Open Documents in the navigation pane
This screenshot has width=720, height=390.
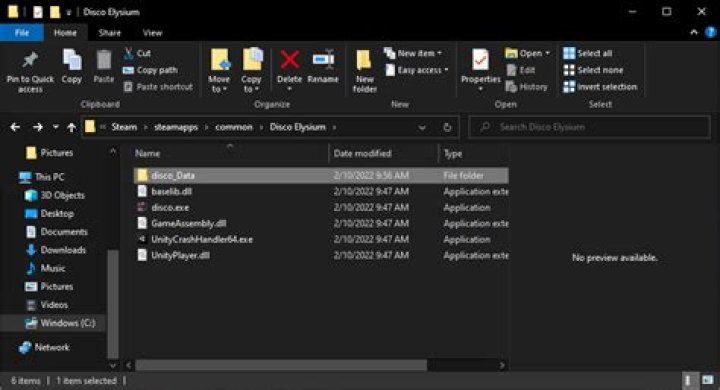pyautogui.click(x=56, y=232)
